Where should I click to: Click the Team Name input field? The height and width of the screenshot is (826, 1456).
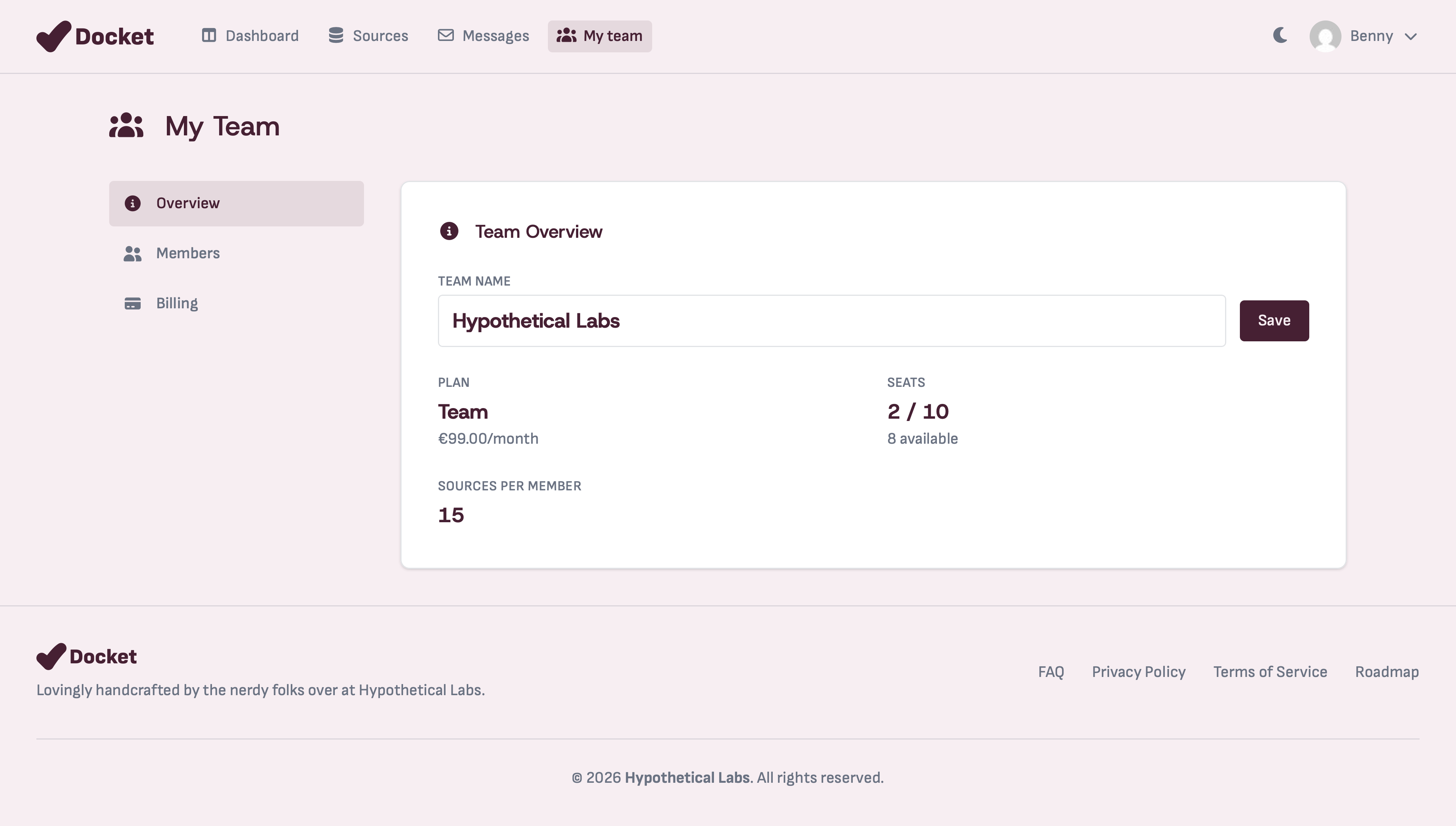point(832,320)
